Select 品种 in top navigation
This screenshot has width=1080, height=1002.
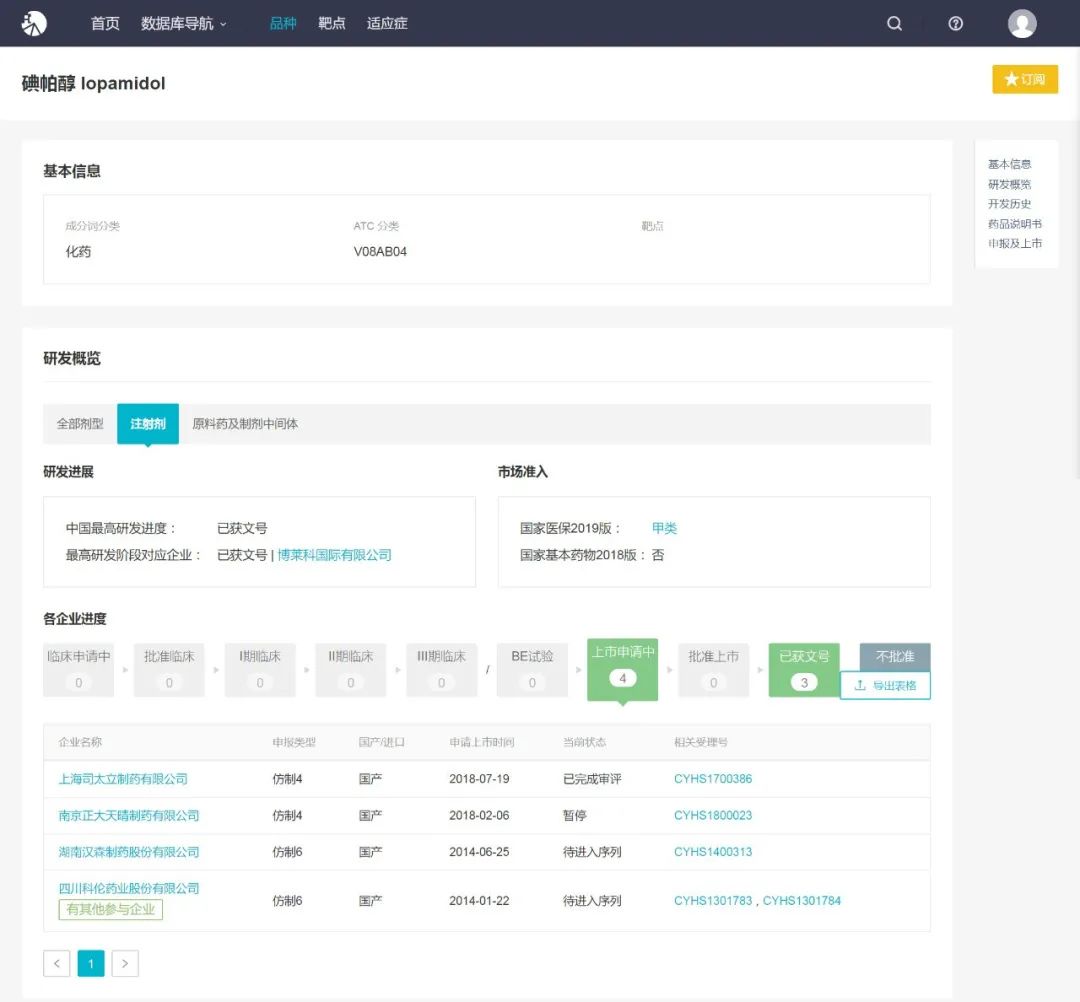point(282,23)
